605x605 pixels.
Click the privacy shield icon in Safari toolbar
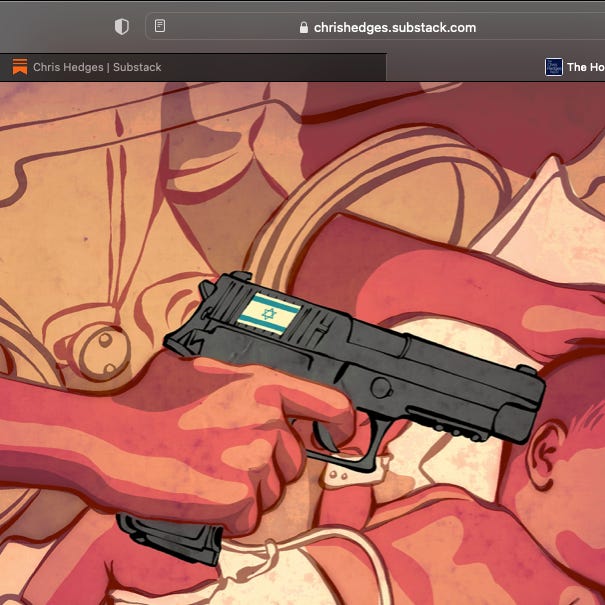point(122,27)
